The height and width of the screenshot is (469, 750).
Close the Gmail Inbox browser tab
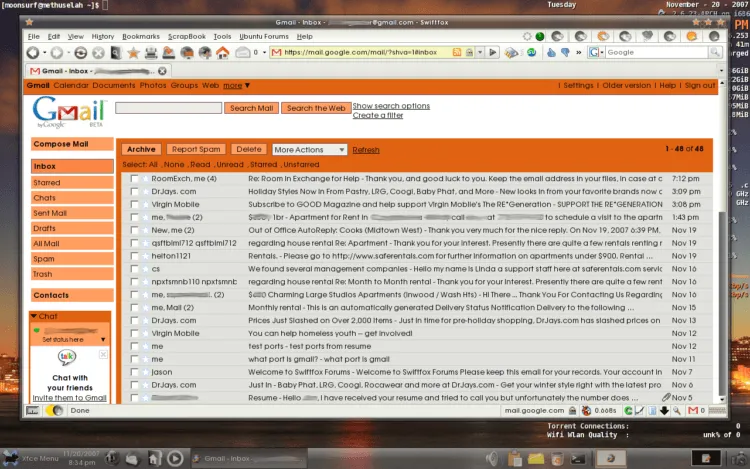[x=162, y=71]
